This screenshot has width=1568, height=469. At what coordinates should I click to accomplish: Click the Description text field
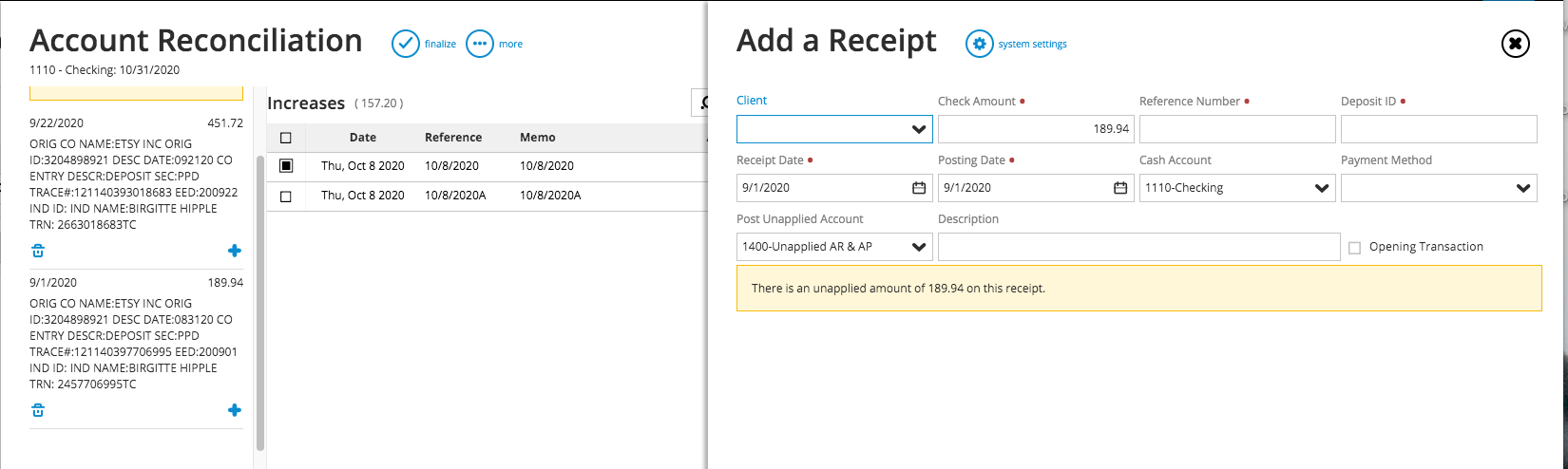coord(1138,247)
